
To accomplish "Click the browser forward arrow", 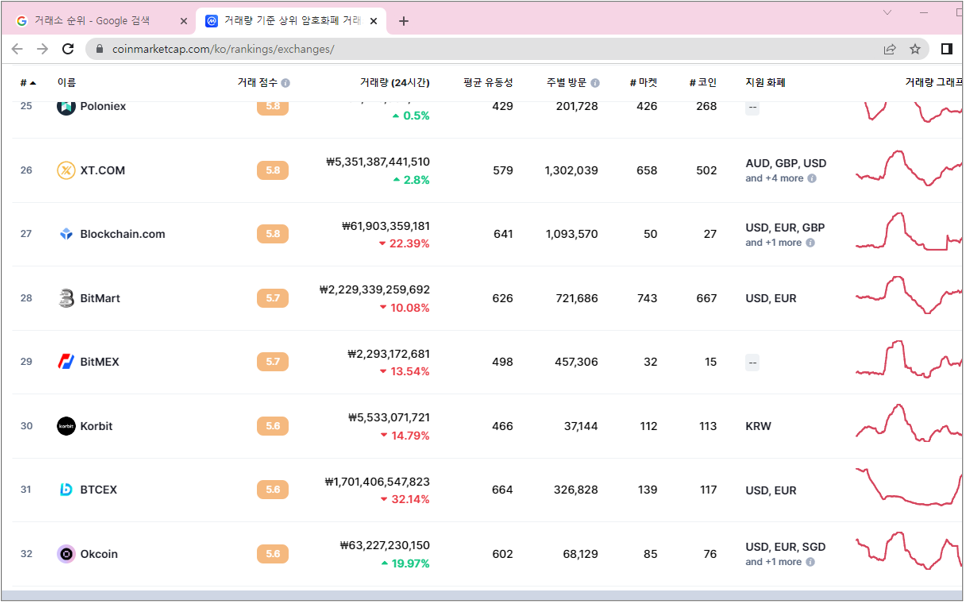I will [42, 49].
